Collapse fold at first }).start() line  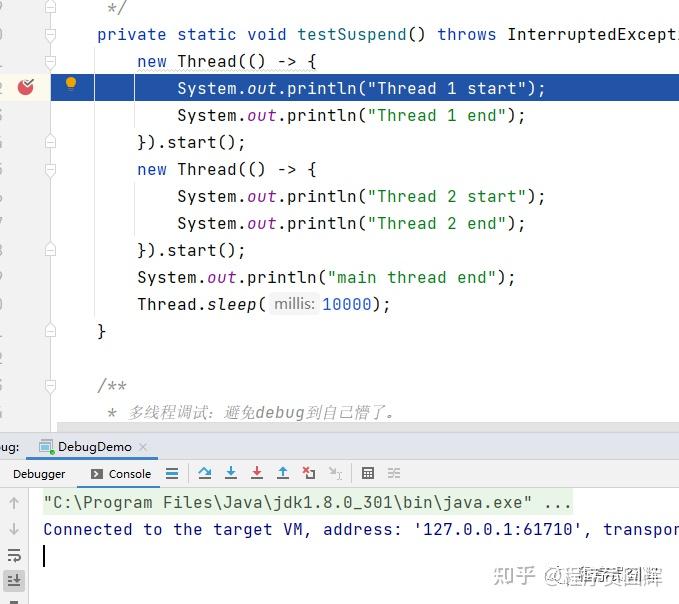pyautogui.click(x=50, y=142)
